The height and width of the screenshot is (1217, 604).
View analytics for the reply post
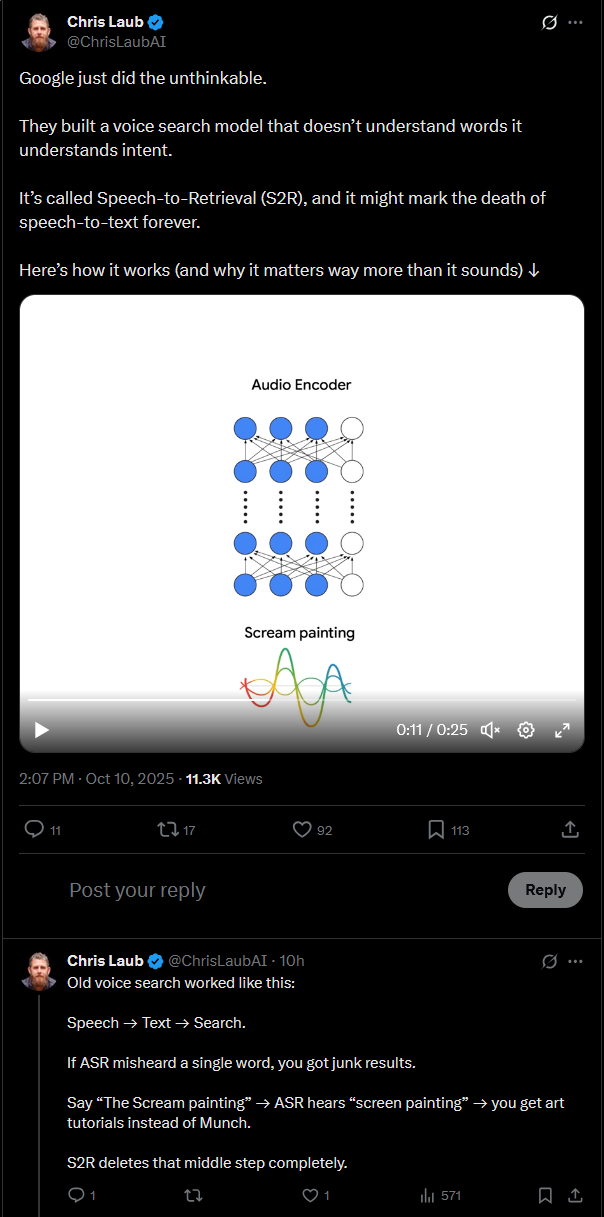(x=428, y=1195)
